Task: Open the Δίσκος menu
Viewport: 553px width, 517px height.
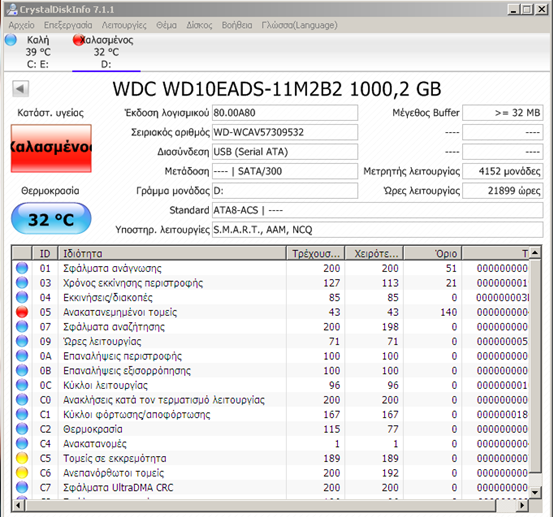Action: [199, 25]
